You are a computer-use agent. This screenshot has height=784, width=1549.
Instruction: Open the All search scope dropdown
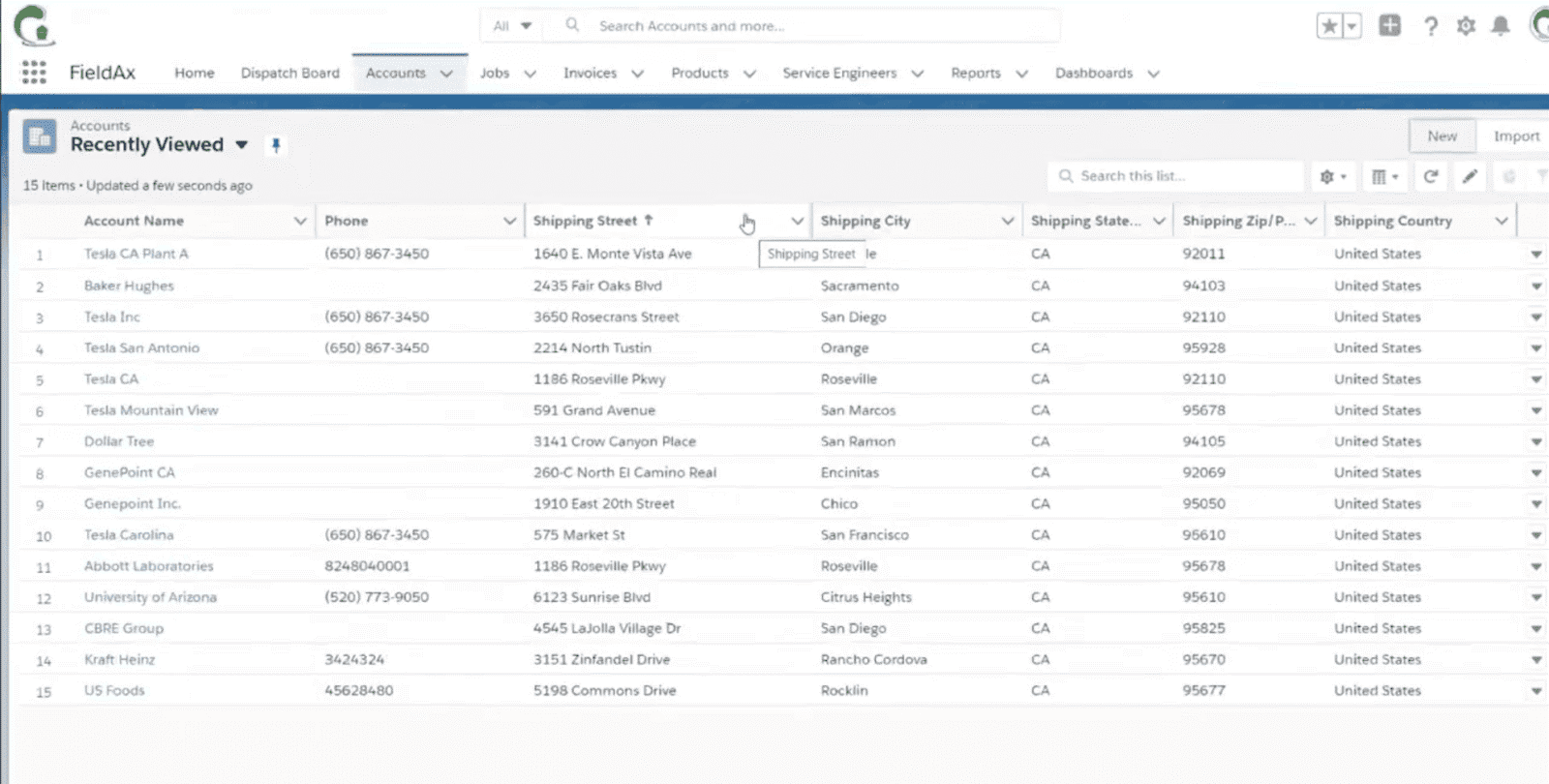[x=512, y=26]
